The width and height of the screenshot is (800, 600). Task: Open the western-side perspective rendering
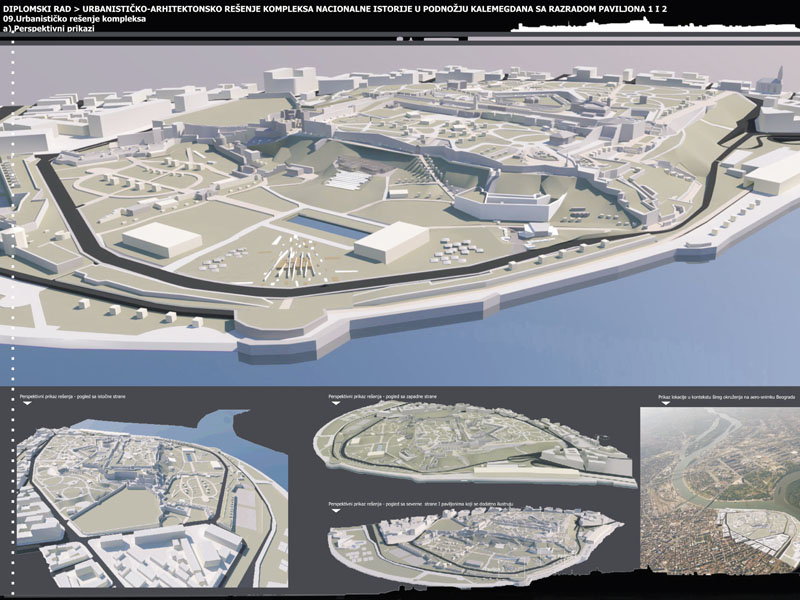click(474, 443)
